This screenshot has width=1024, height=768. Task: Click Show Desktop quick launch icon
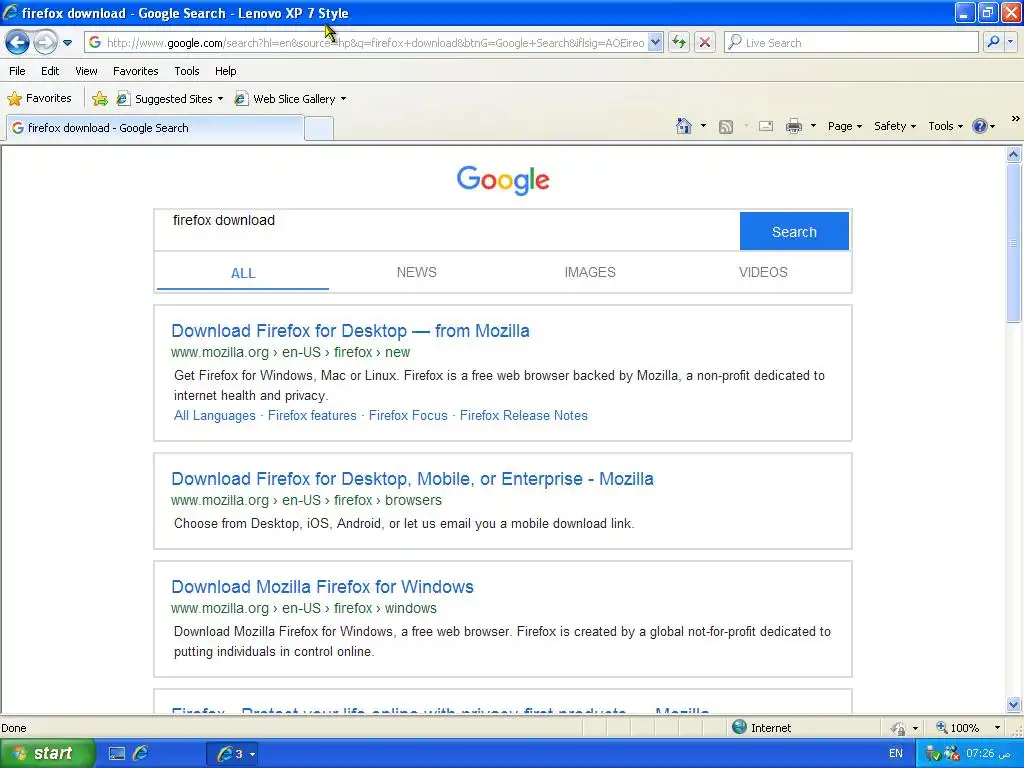click(117, 754)
